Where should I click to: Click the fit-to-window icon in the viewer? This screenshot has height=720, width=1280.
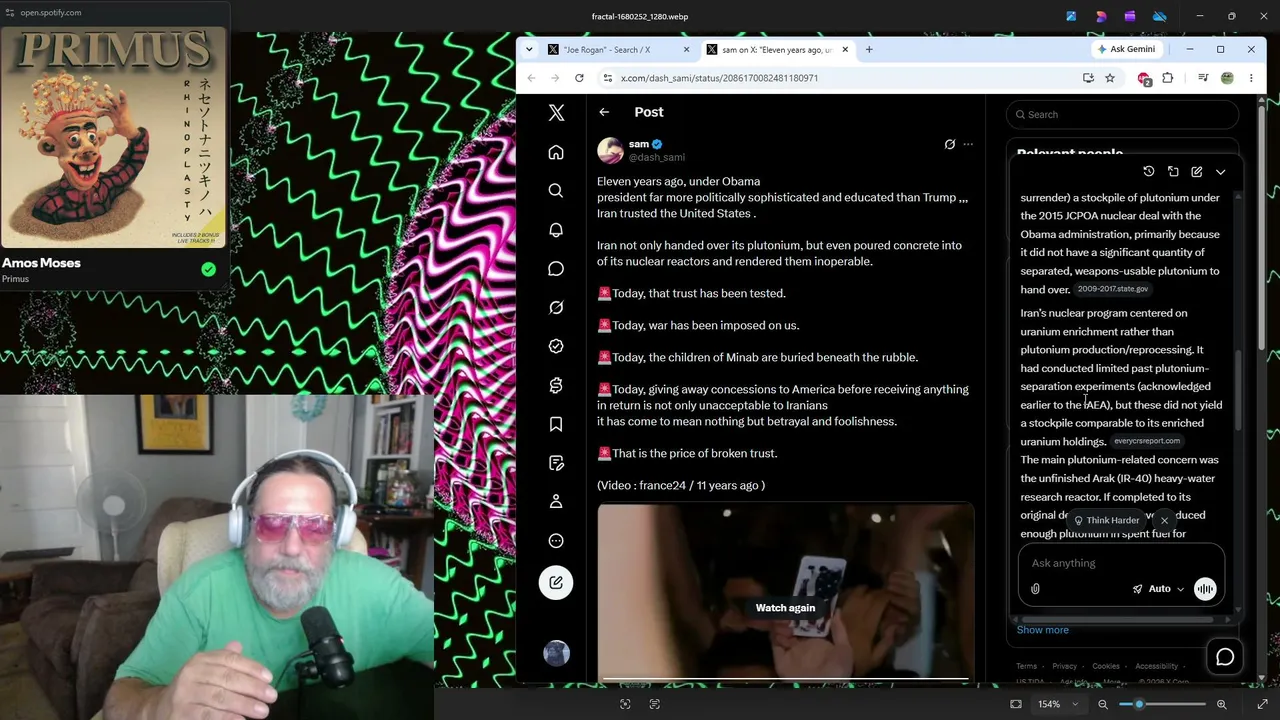tap(1016, 704)
